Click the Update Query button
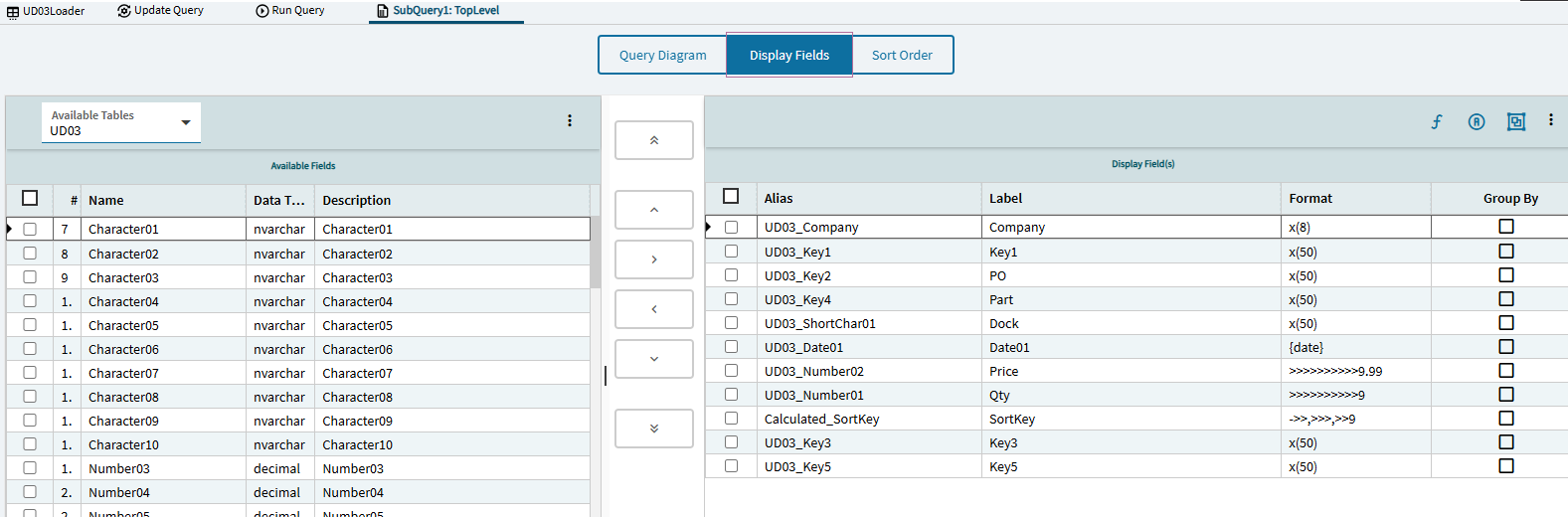 point(160,10)
